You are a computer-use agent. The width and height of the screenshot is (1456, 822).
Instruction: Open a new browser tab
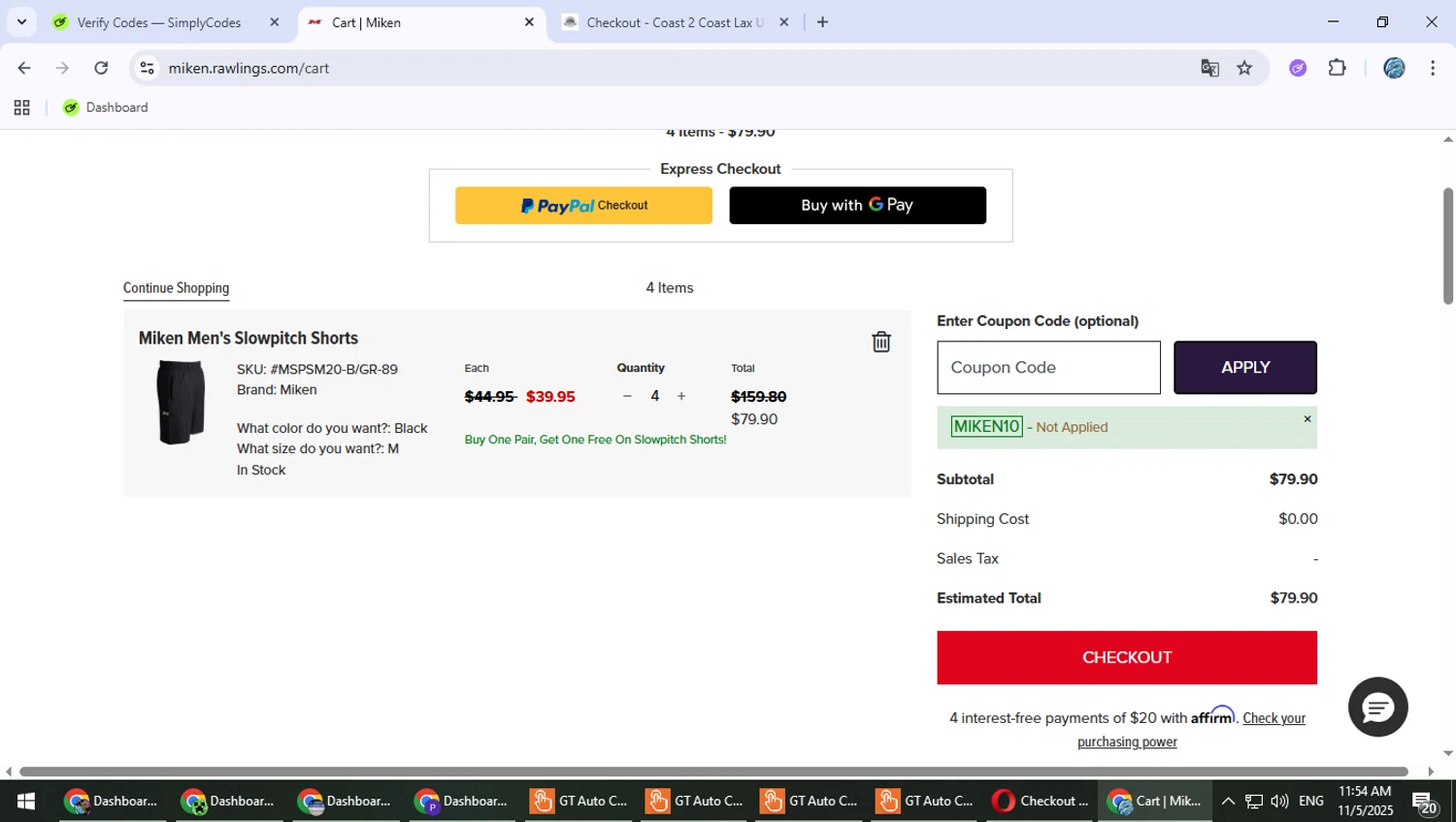click(x=823, y=22)
